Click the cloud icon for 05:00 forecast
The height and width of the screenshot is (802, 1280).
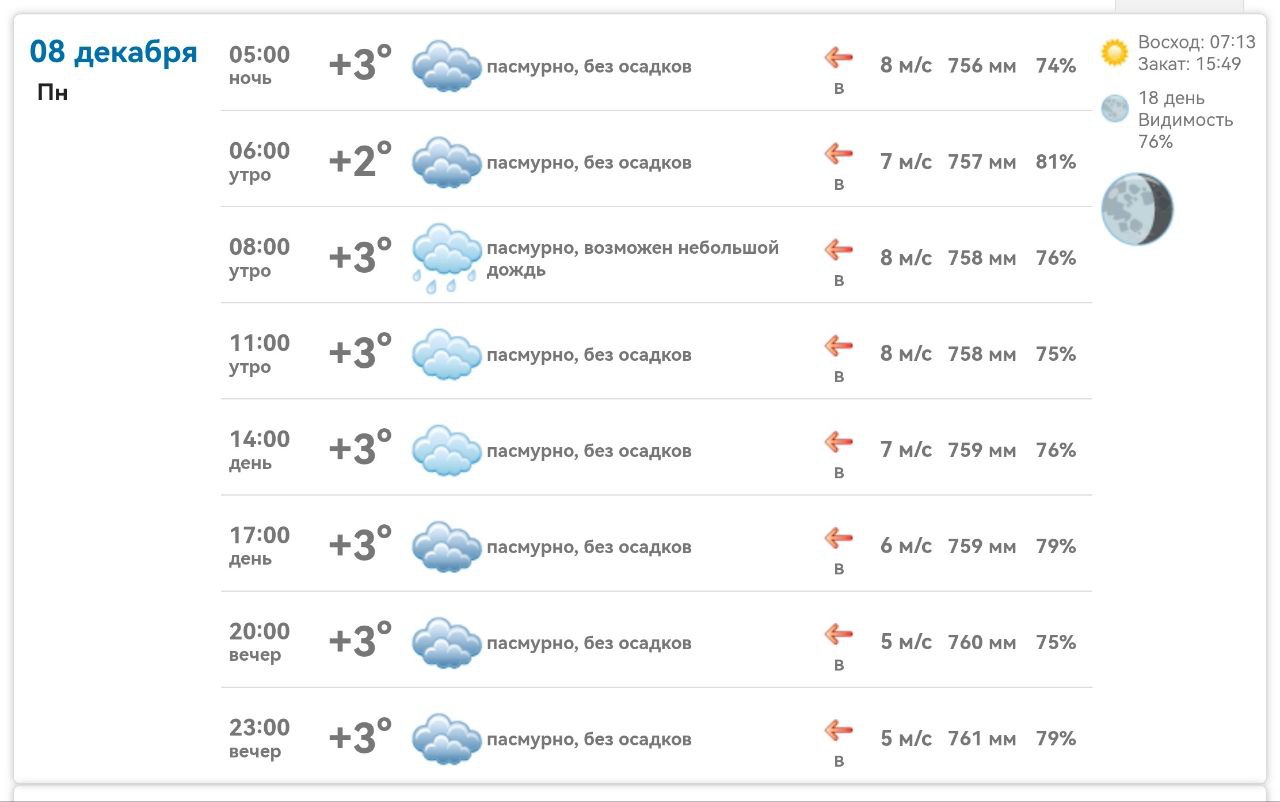pyautogui.click(x=446, y=66)
